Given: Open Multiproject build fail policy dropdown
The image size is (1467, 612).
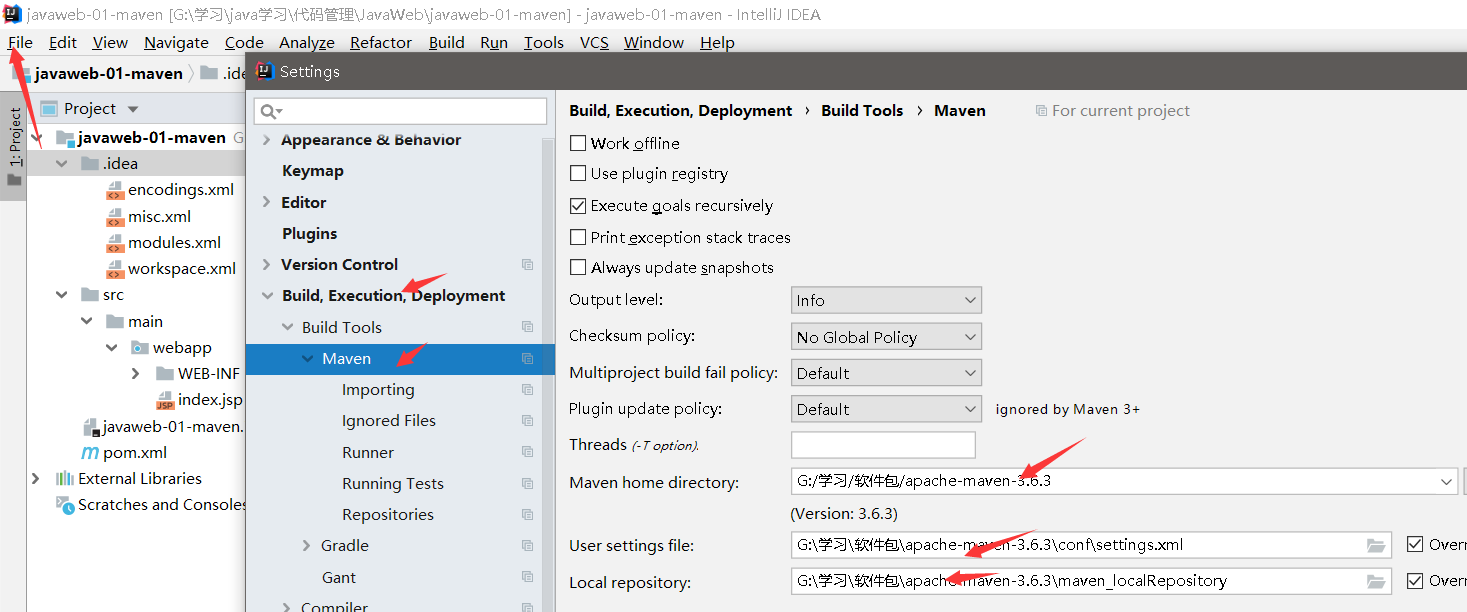Looking at the screenshot, I should (886, 373).
